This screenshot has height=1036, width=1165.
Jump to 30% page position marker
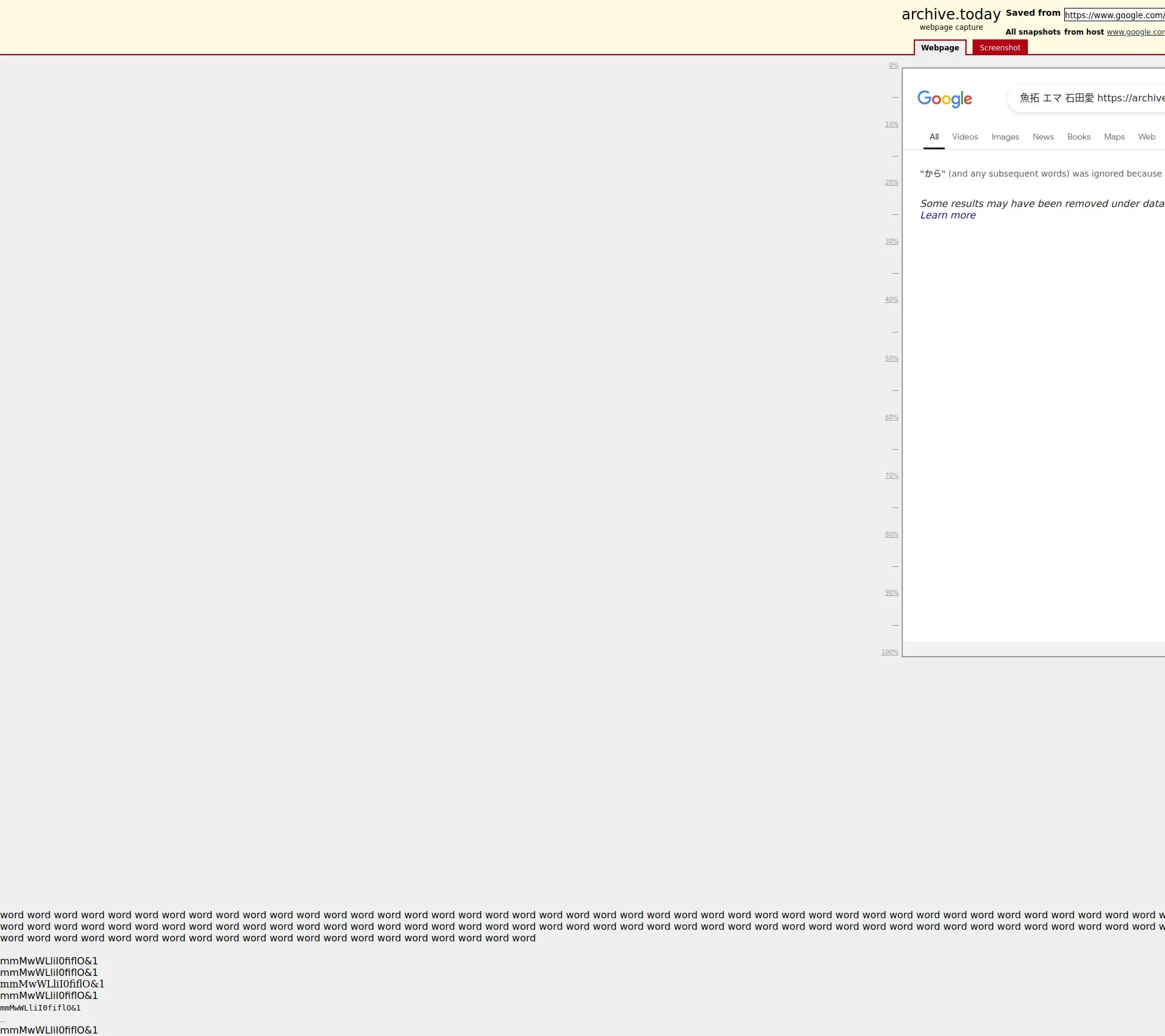tap(891, 242)
